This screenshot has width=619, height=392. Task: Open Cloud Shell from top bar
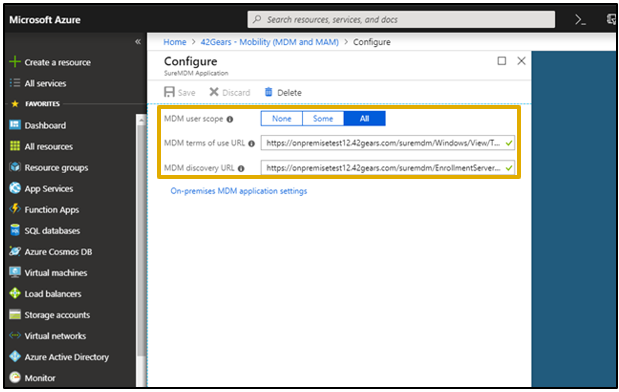[x=580, y=20]
